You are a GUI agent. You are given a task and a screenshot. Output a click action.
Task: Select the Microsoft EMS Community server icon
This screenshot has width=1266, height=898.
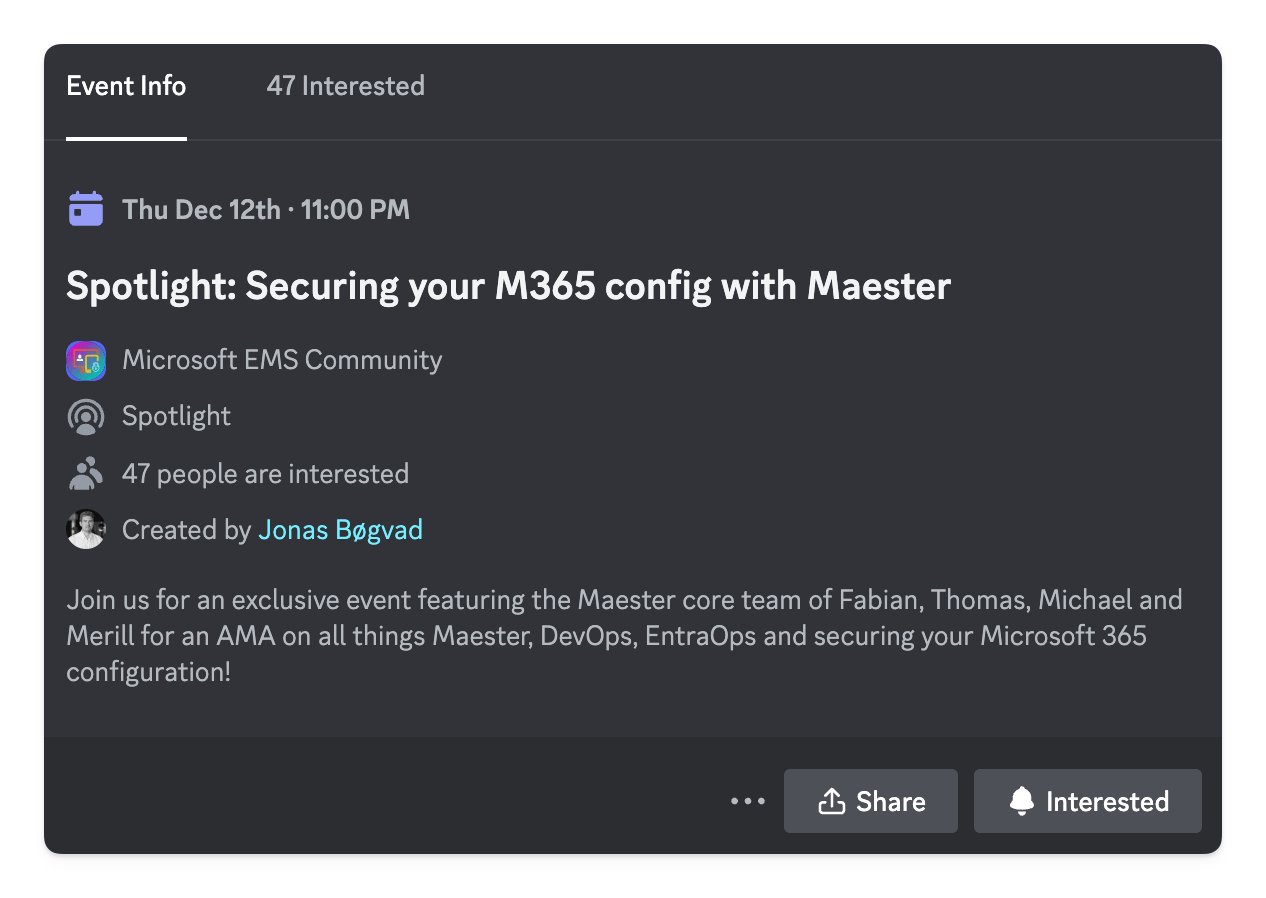86,360
